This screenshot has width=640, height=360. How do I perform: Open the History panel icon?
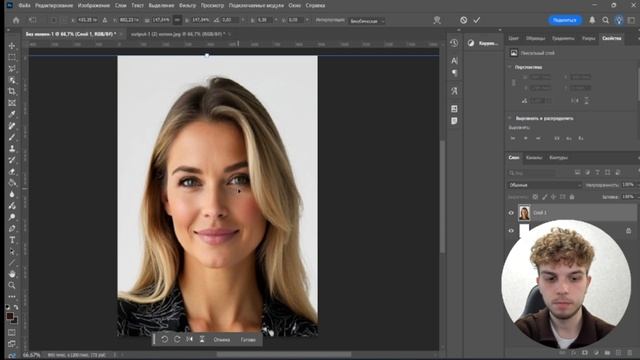coord(454,43)
